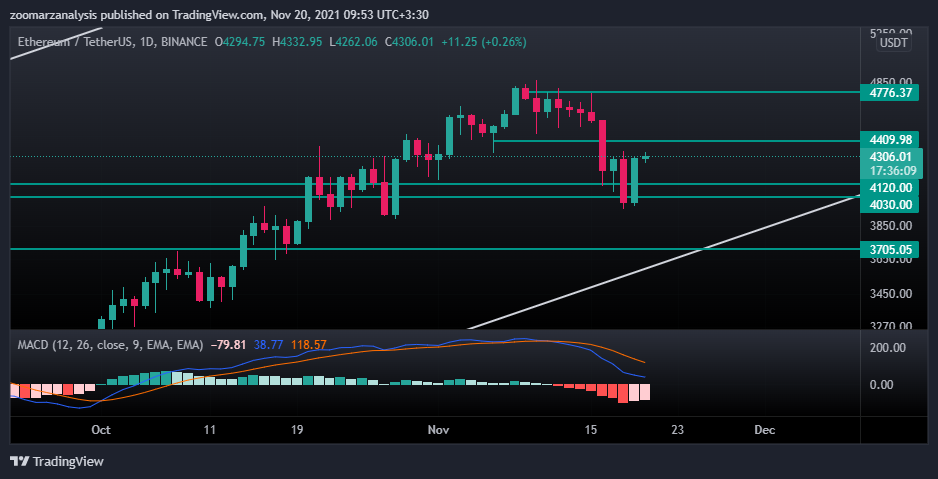This screenshot has height=479, width=938.
Task: Click the MACD 200.00 axis label
Action: click(x=887, y=347)
